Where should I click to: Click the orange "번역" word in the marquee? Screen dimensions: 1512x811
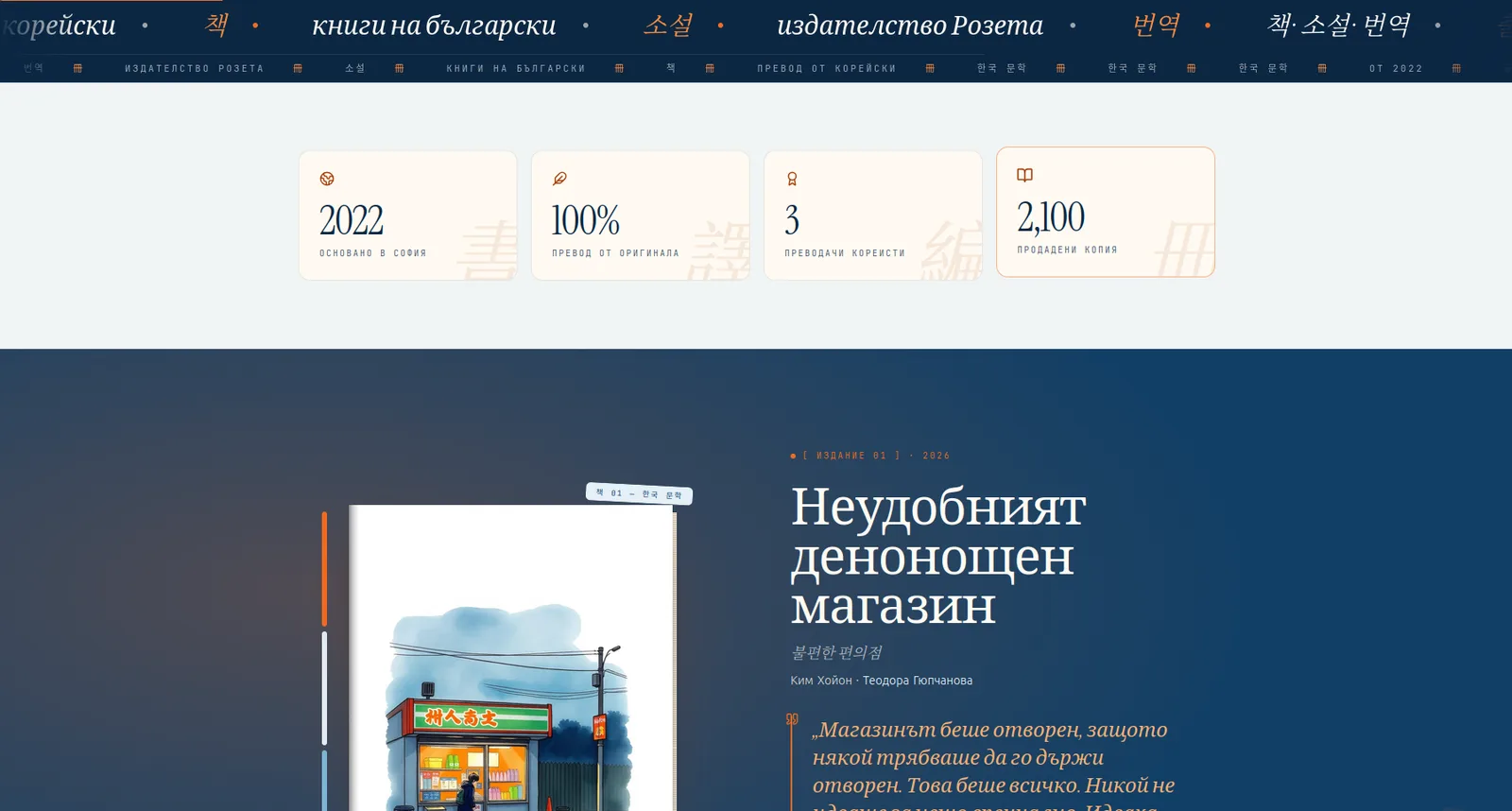pyautogui.click(x=1157, y=26)
